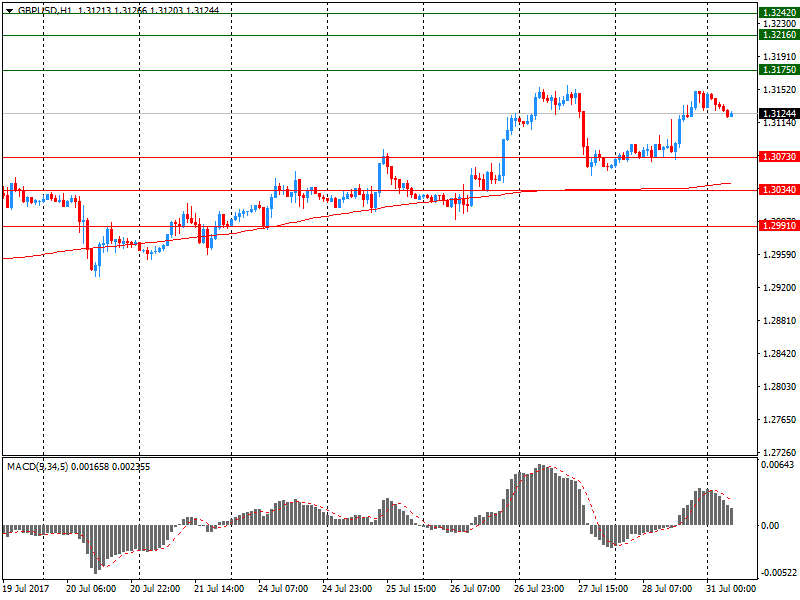800x600 pixels.
Task: Click the 24 Jul 07:00 time label
Action: click(283, 588)
